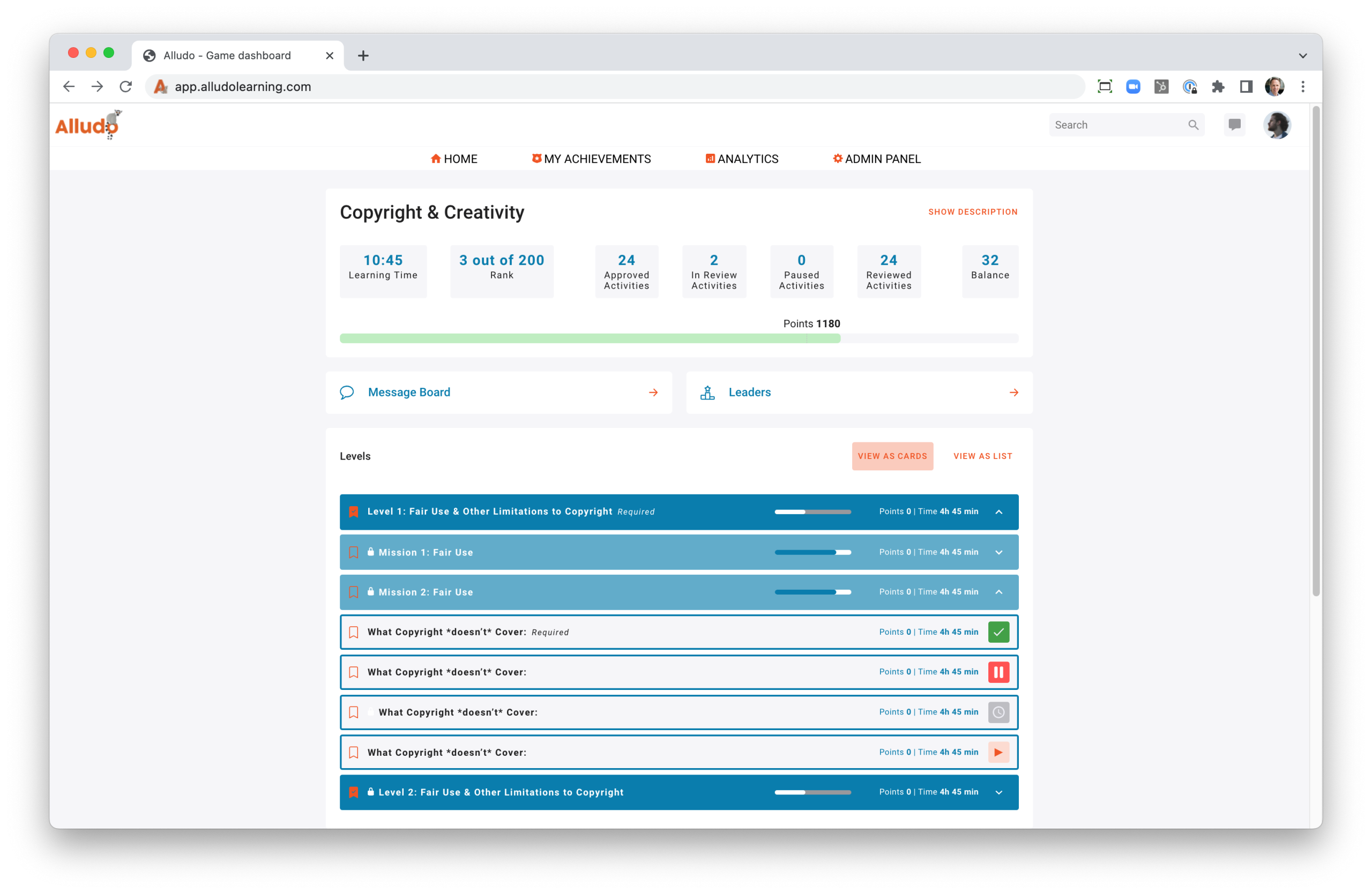The image size is (1372, 894).
Task: Click the gray clock pending icon
Action: point(998,712)
